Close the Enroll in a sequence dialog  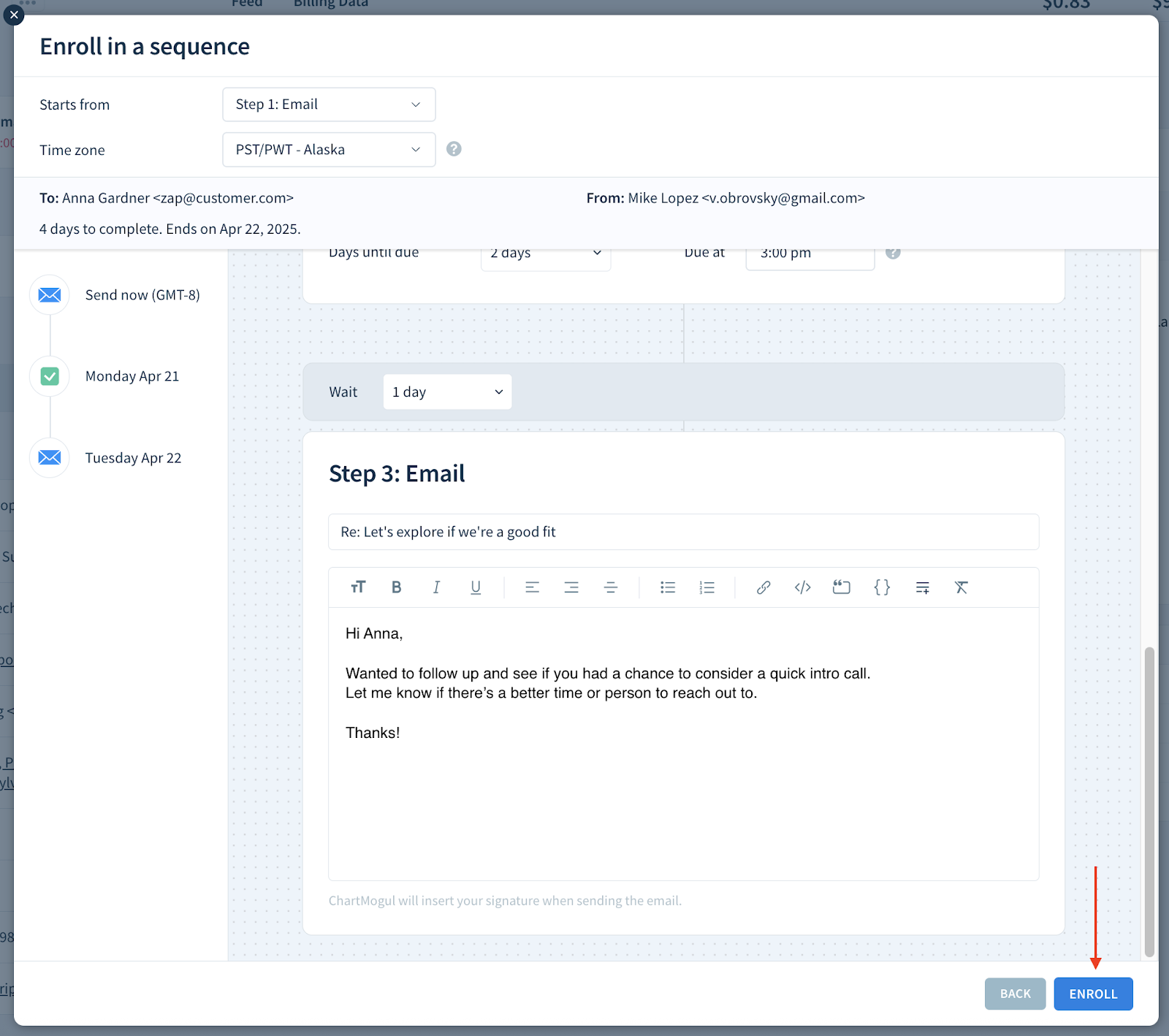(x=14, y=14)
